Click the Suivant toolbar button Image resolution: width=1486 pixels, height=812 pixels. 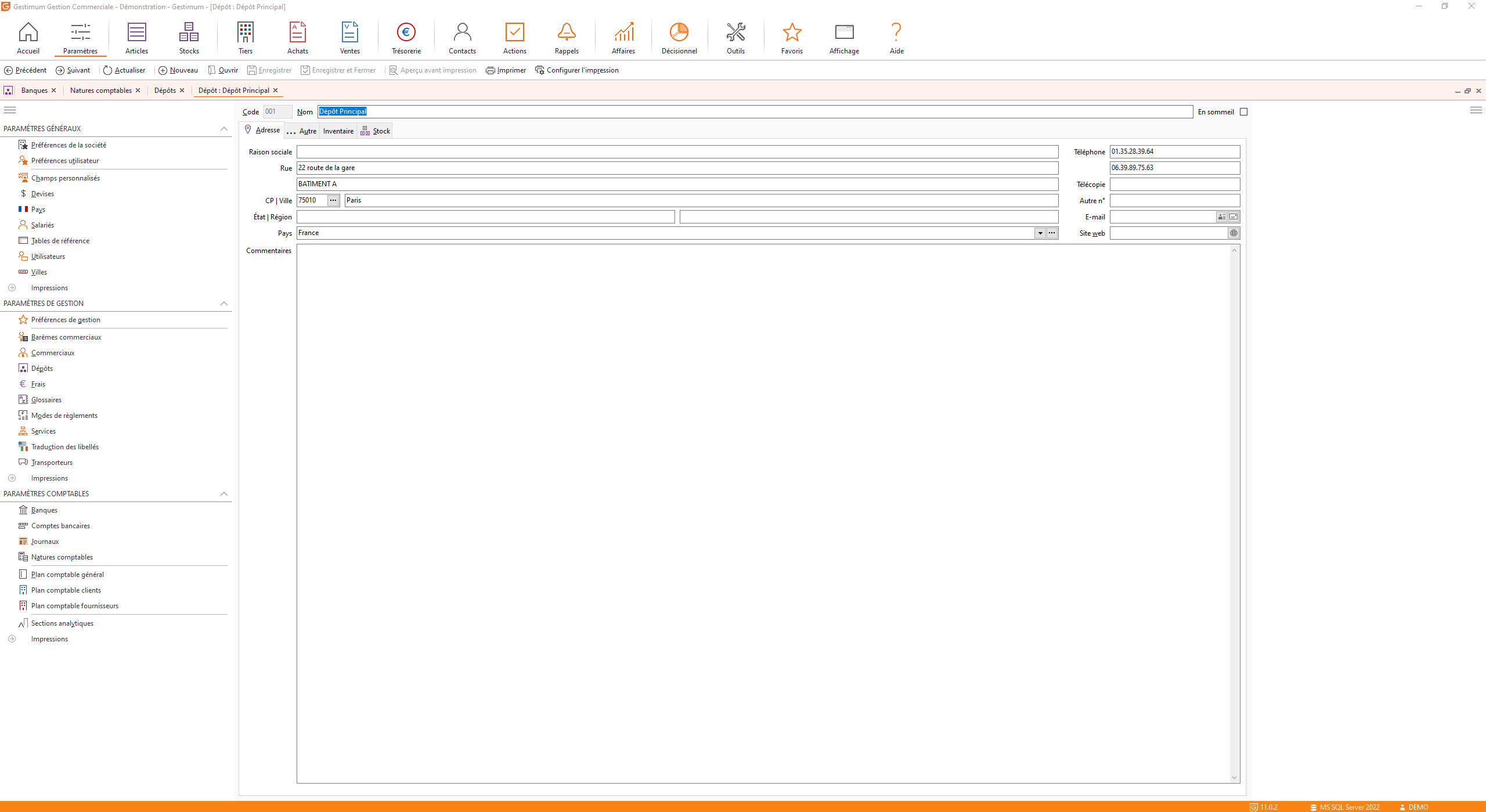(x=73, y=70)
